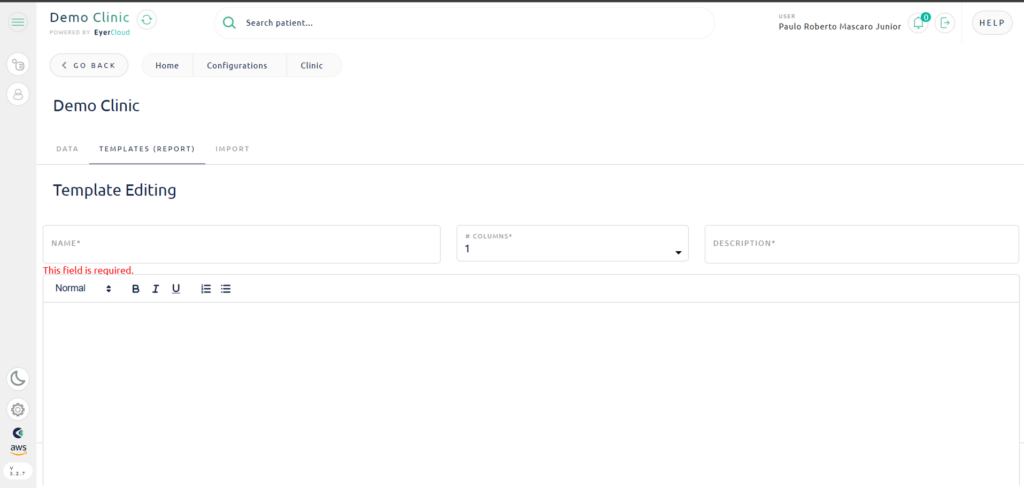Click the Name input field
Image resolution: width=1024 pixels, height=488 pixels.
[241, 245]
